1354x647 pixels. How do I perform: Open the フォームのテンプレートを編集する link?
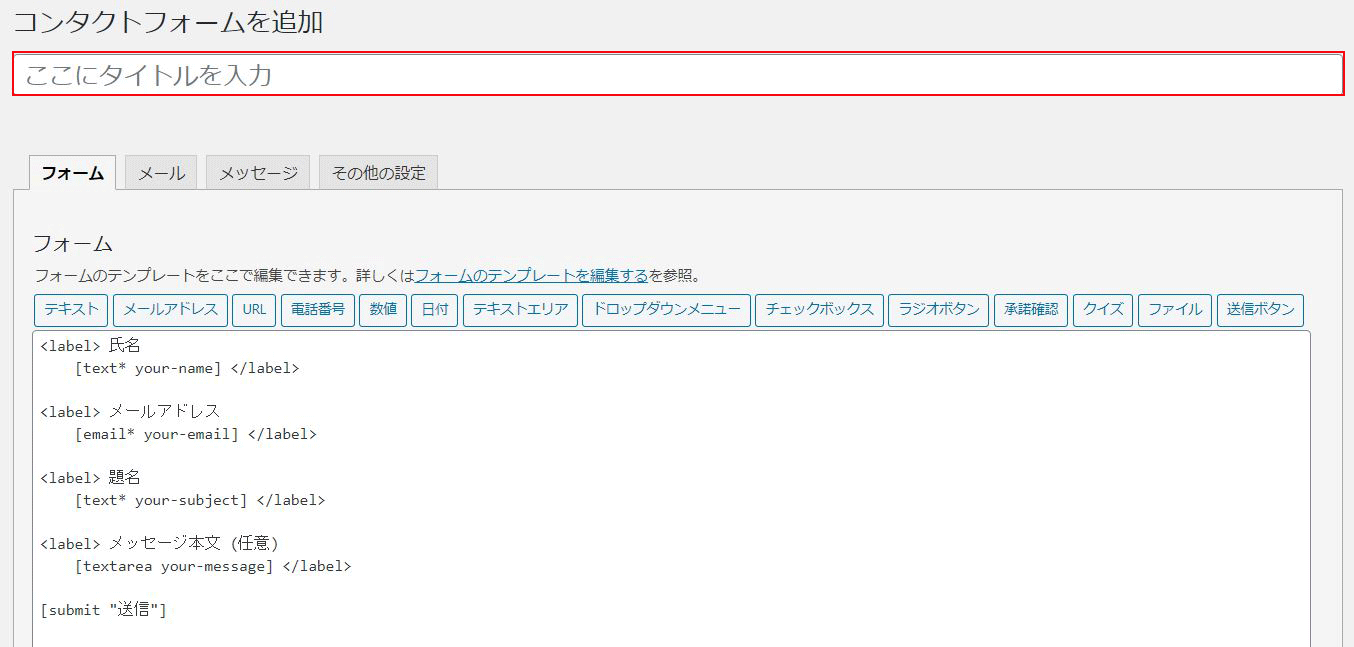click(531, 275)
